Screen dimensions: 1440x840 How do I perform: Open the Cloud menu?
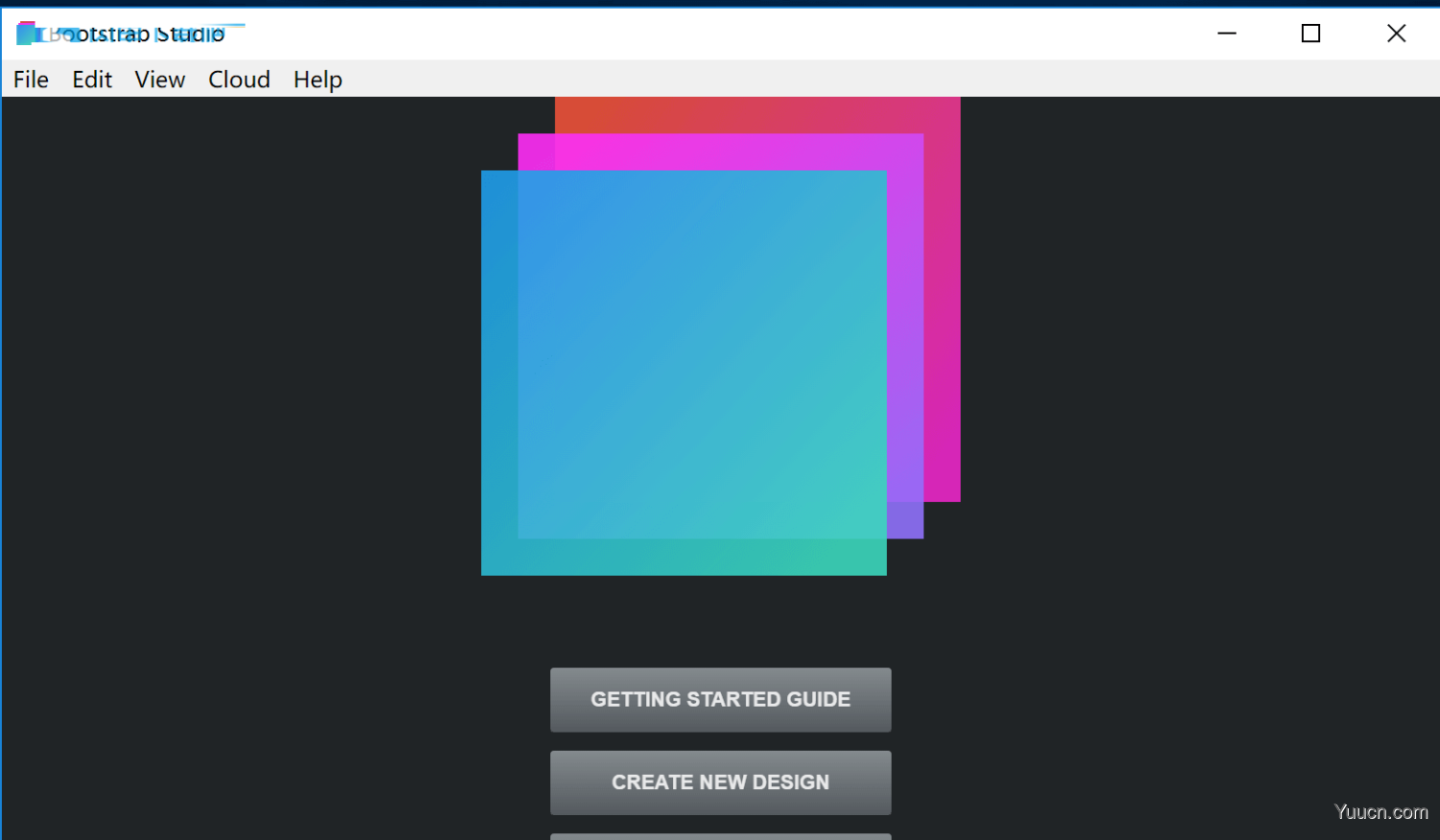238,79
